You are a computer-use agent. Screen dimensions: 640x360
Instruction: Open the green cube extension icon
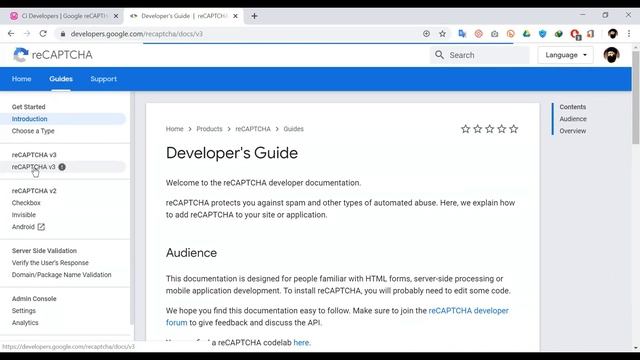click(x=559, y=34)
